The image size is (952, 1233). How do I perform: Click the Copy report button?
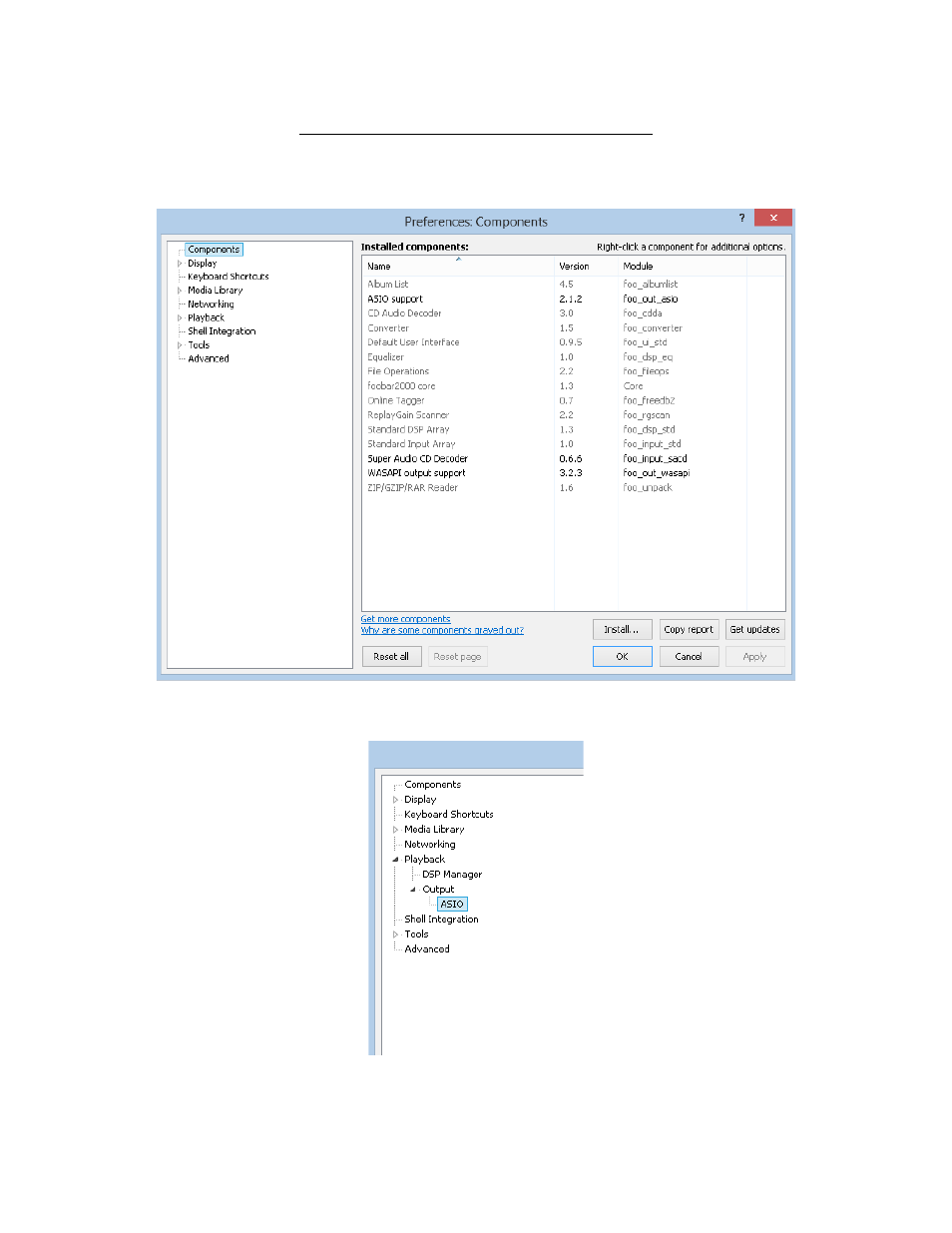pos(689,630)
